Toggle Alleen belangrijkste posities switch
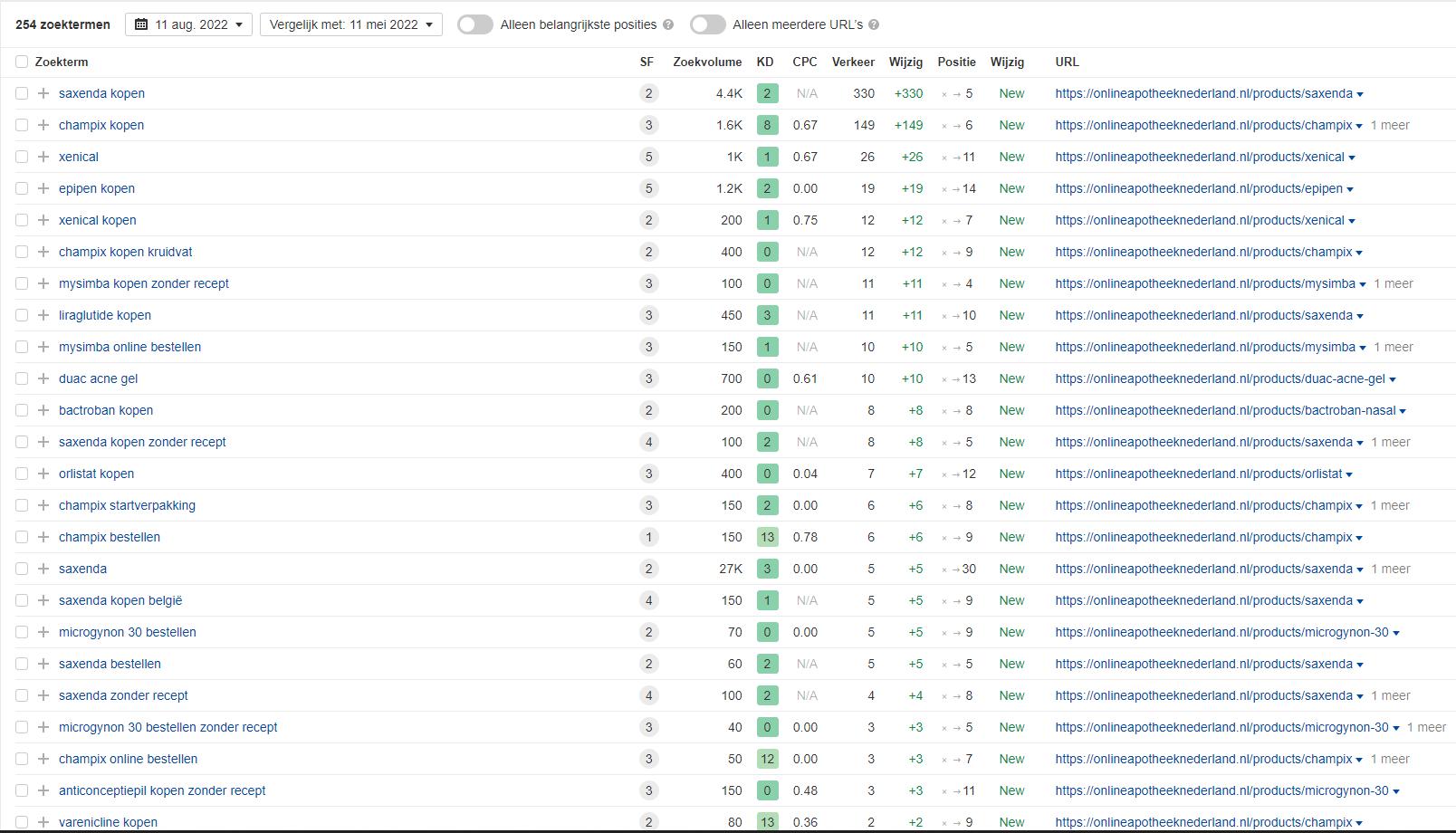Image resolution: width=1456 pixels, height=833 pixels. (475, 24)
